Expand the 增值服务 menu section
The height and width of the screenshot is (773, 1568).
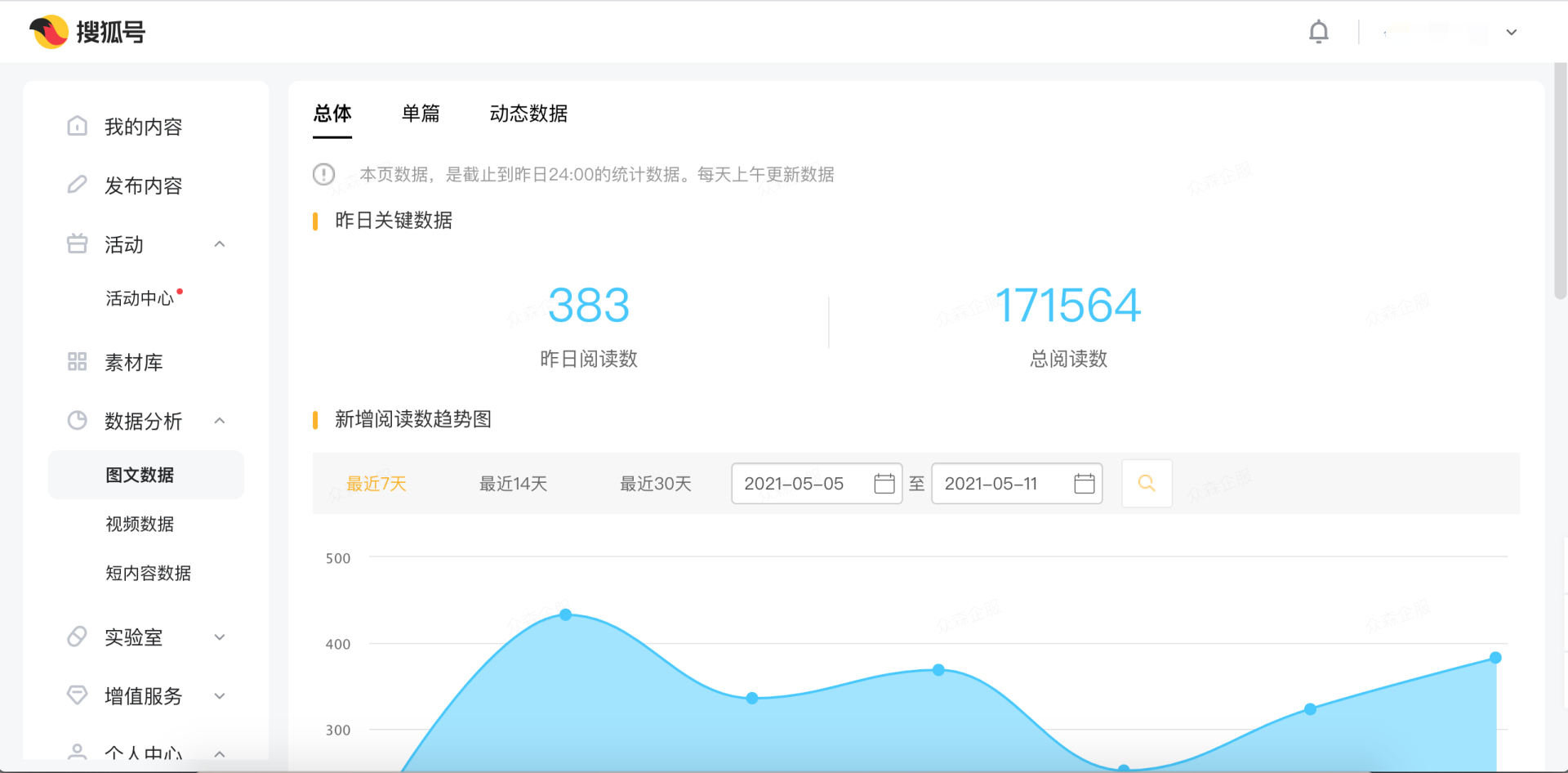point(219,695)
